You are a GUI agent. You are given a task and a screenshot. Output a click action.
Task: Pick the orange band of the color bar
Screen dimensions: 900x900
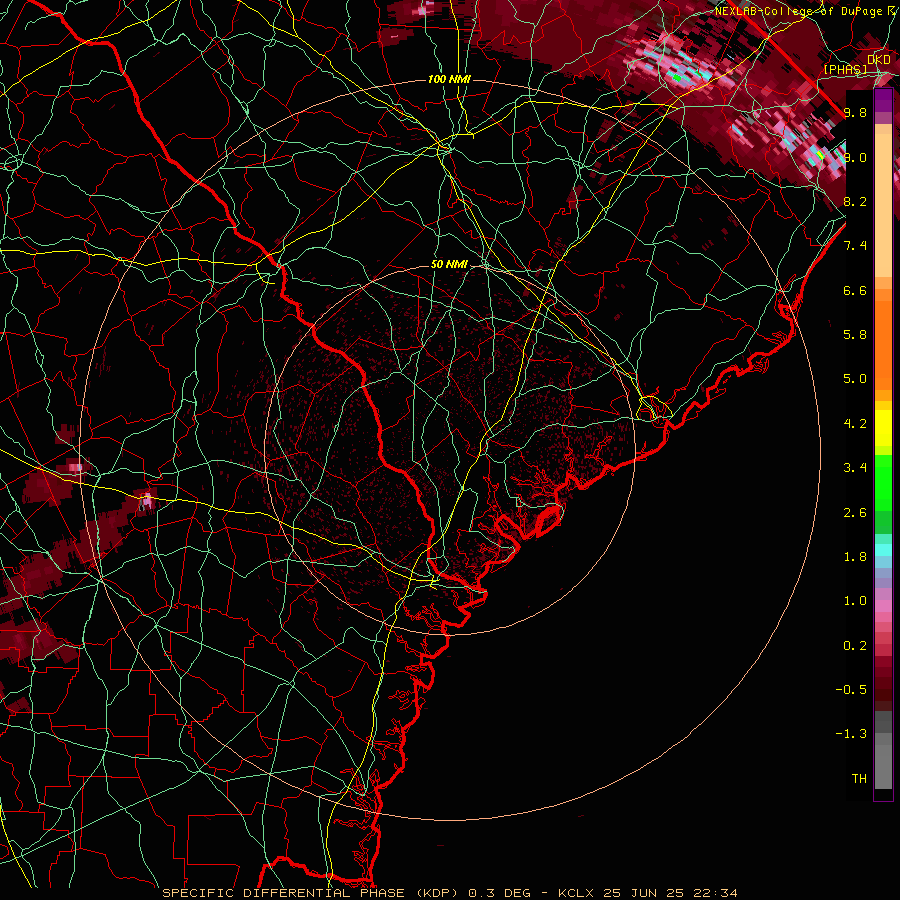click(883, 344)
